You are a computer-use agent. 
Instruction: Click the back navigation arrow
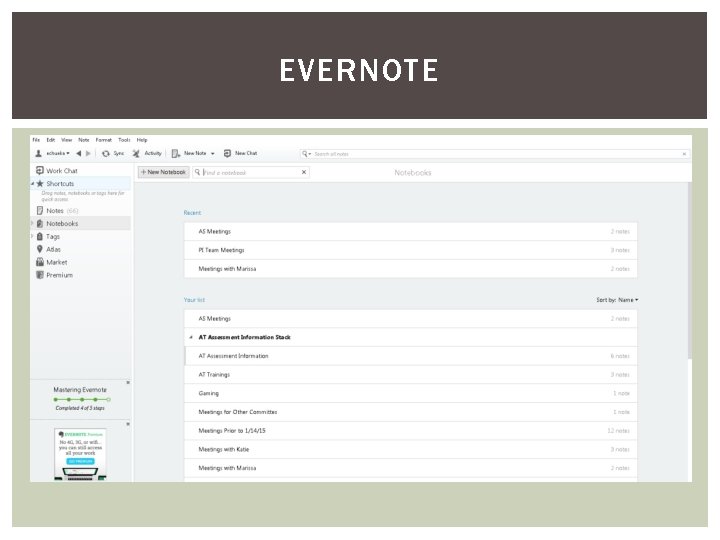79,153
